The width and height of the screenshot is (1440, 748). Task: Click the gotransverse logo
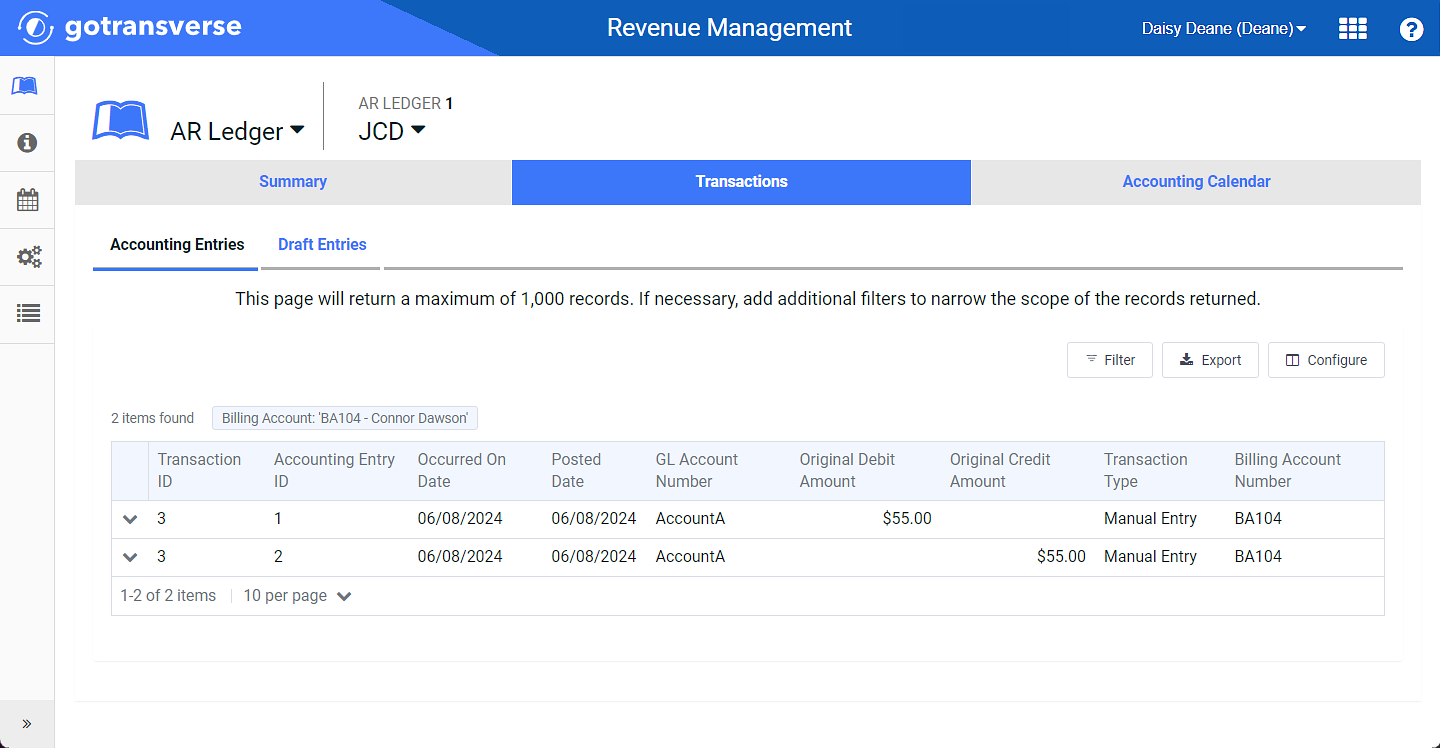(x=130, y=27)
